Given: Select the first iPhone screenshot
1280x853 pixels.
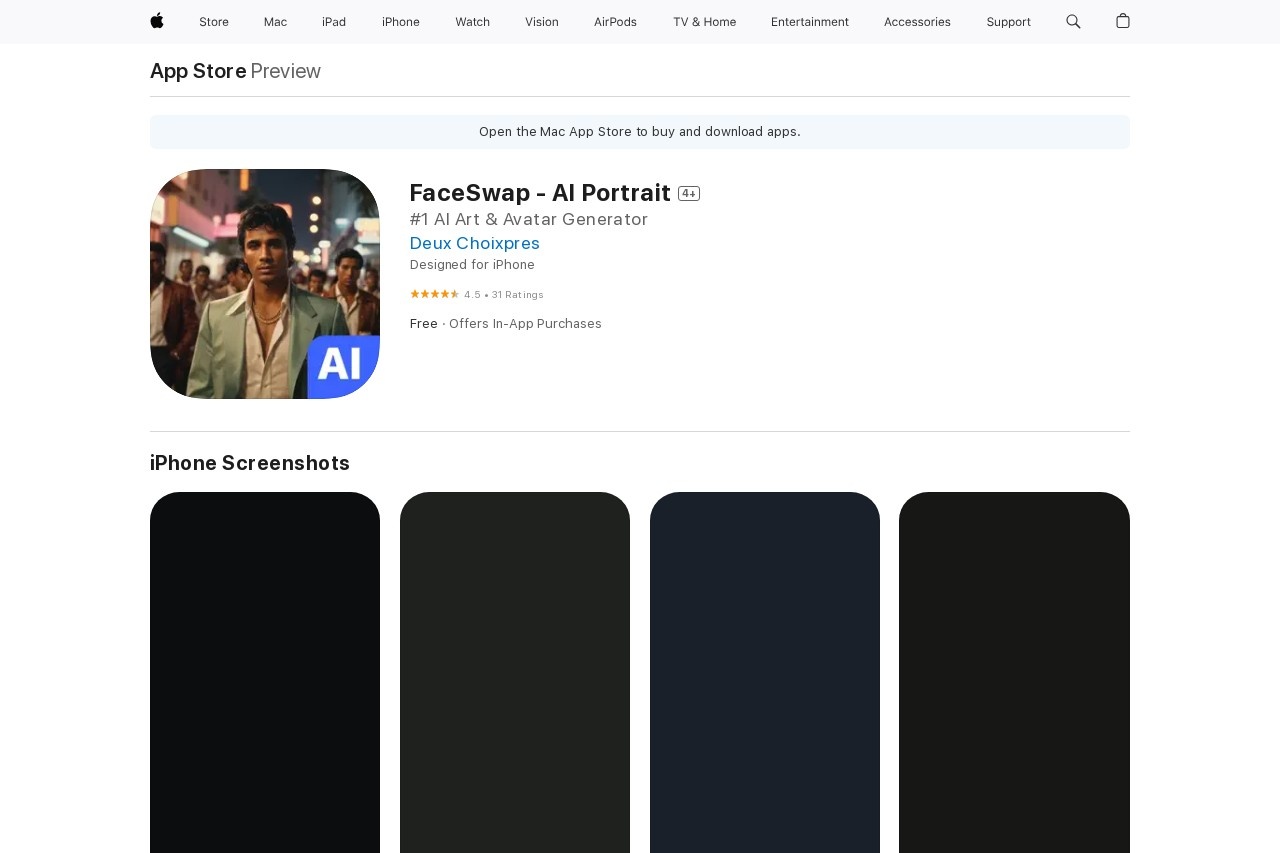Looking at the screenshot, I should (265, 672).
